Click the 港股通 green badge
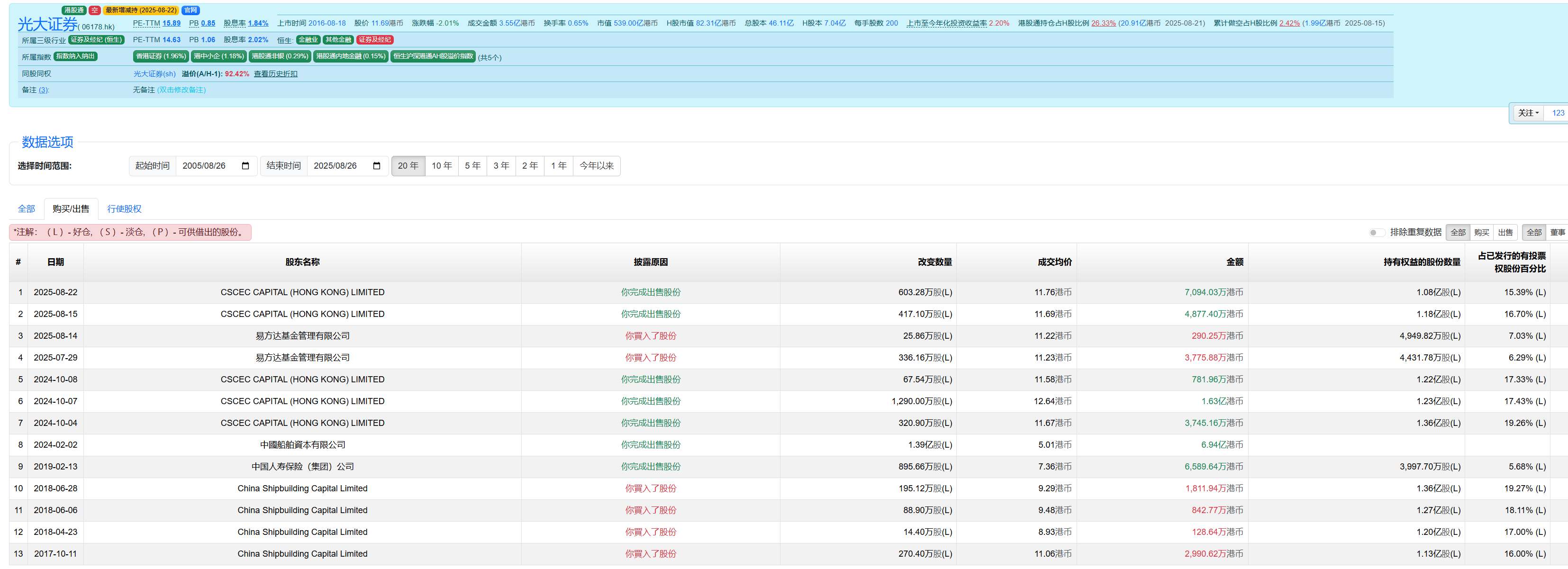 [73, 10]
